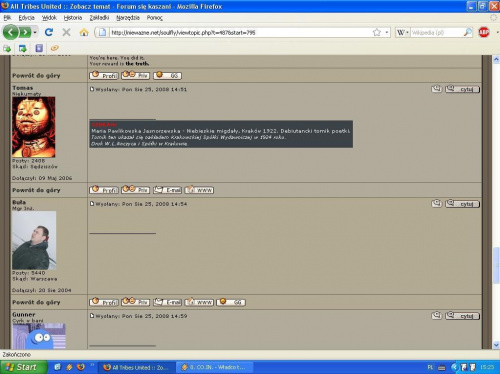This screenshot has height=374, width=500.
Task: Send E-mail to Tomas via button
Action: click(x=167, y=190)
